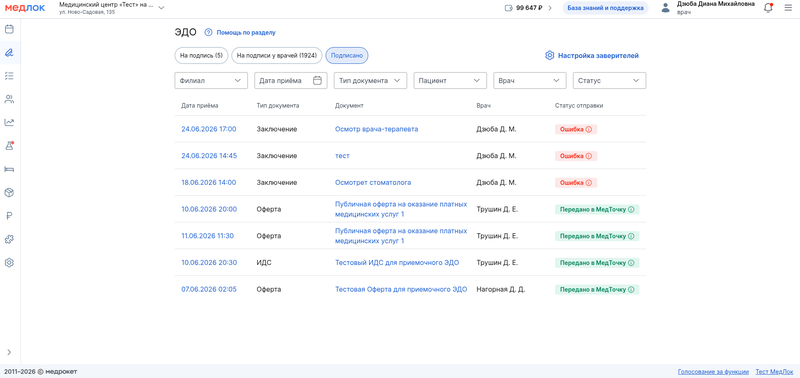Open the puzzle integrations sidebar icon
Screen dimensions: 800x378
[x=9, y=239]
